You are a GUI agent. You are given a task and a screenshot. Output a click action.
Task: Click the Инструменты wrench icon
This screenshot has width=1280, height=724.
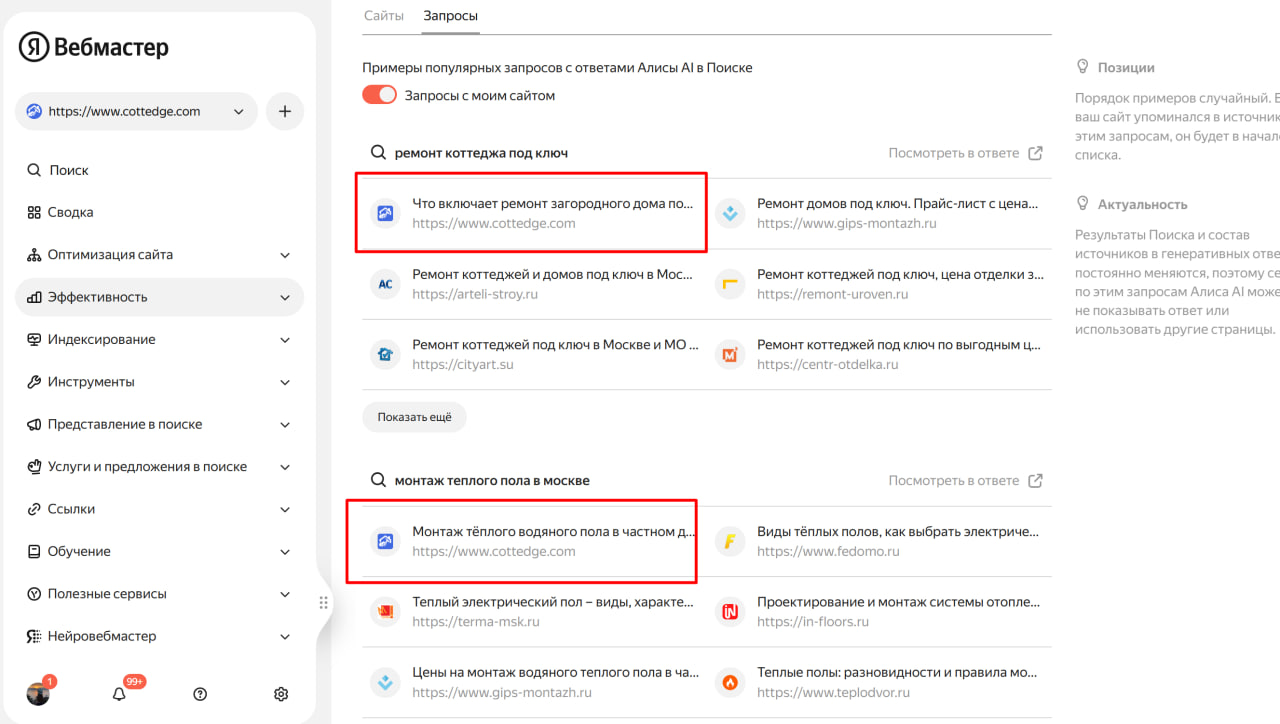34,382
